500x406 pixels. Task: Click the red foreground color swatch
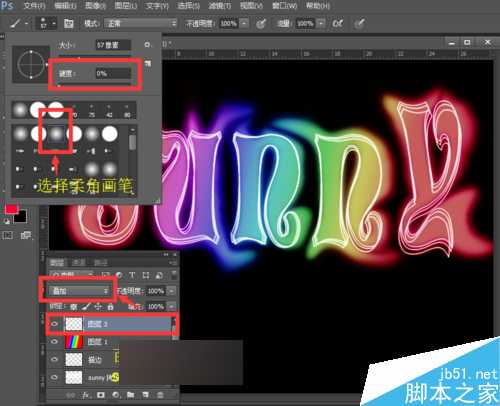click(x=11, y=209)
